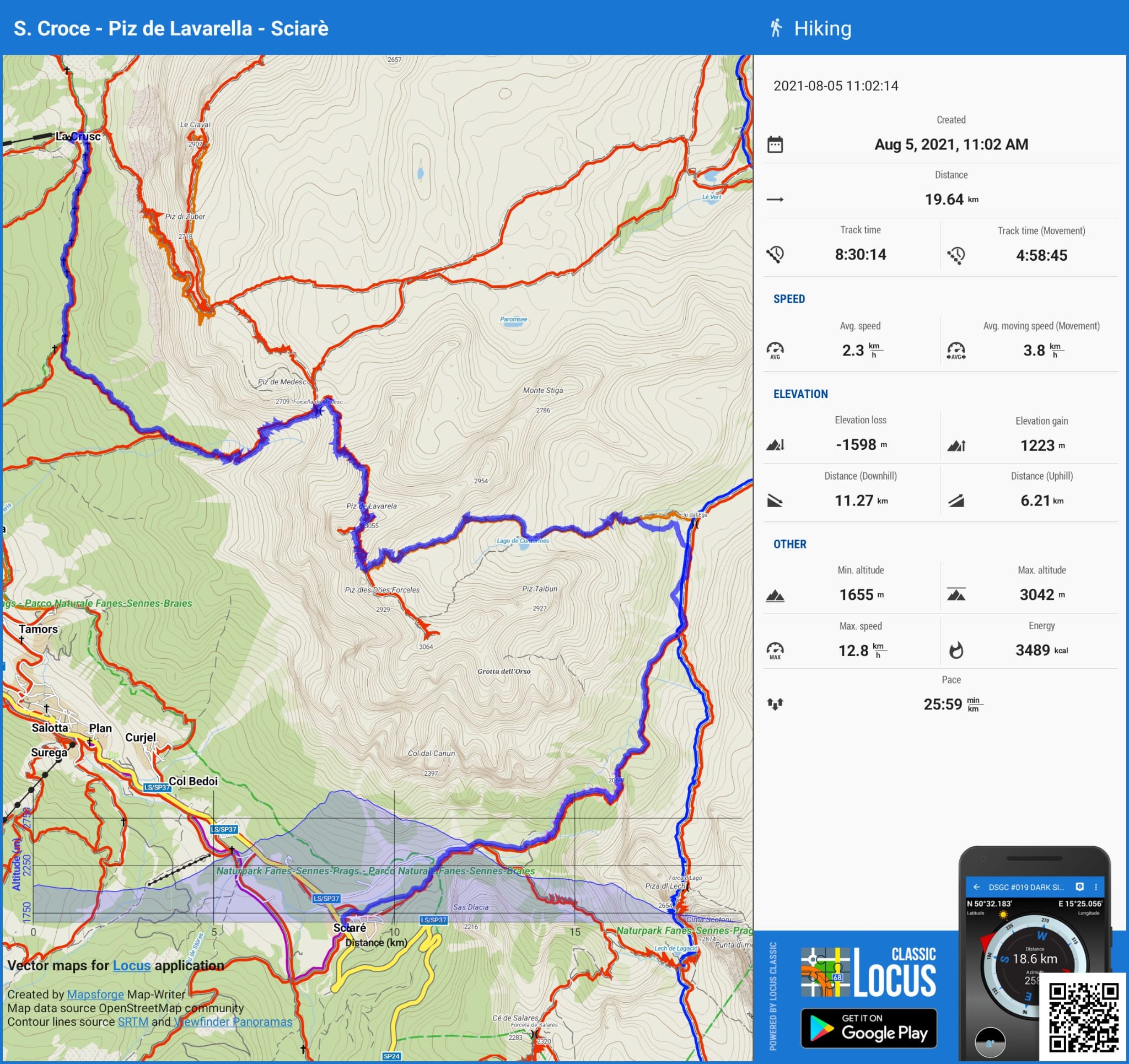This screenshot has width=1129, height=1064.
Task: Click the Max. altitude peak icon
Action: 956,595
